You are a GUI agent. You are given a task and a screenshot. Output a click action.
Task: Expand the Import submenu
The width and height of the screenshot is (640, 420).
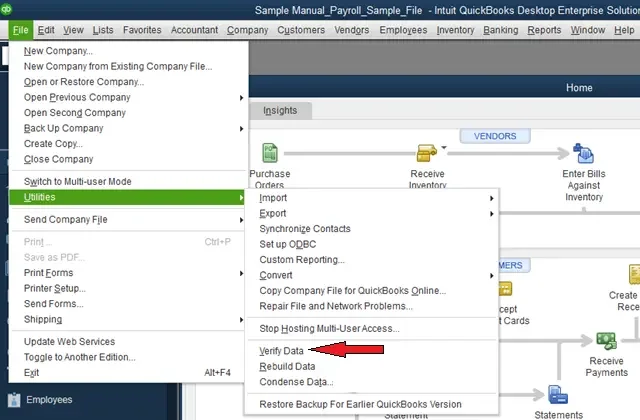pyautogui.click(x=492, y=198)
